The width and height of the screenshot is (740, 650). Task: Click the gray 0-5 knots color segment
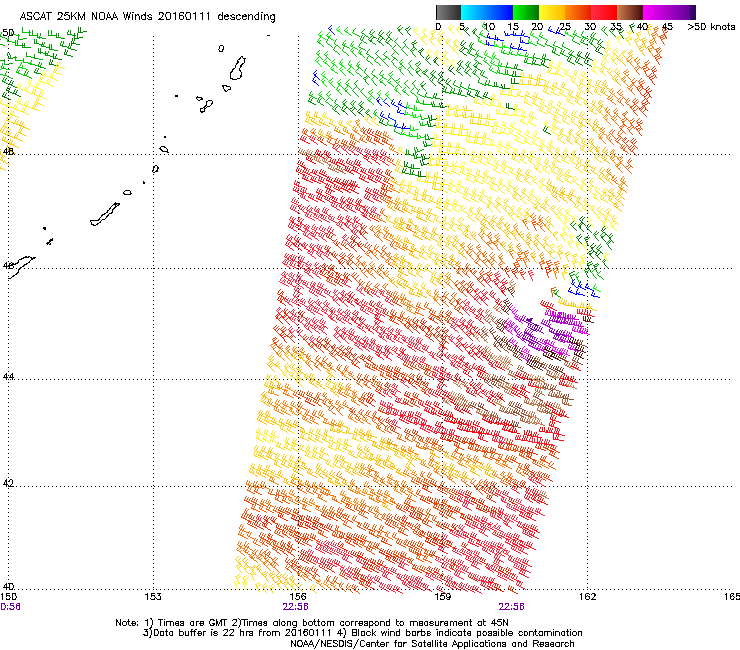448,12
